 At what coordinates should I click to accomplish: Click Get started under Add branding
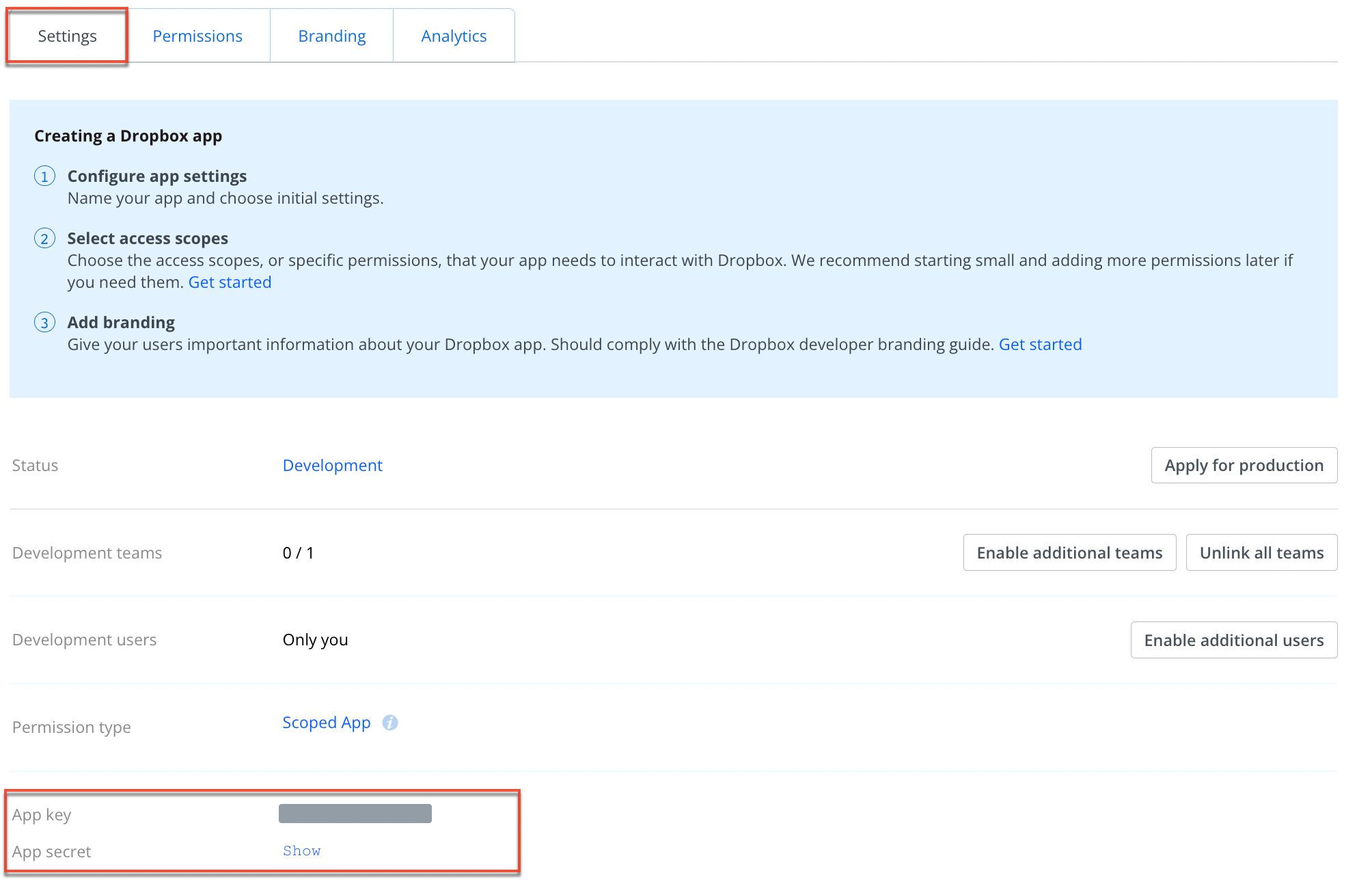coord(1040,345)
